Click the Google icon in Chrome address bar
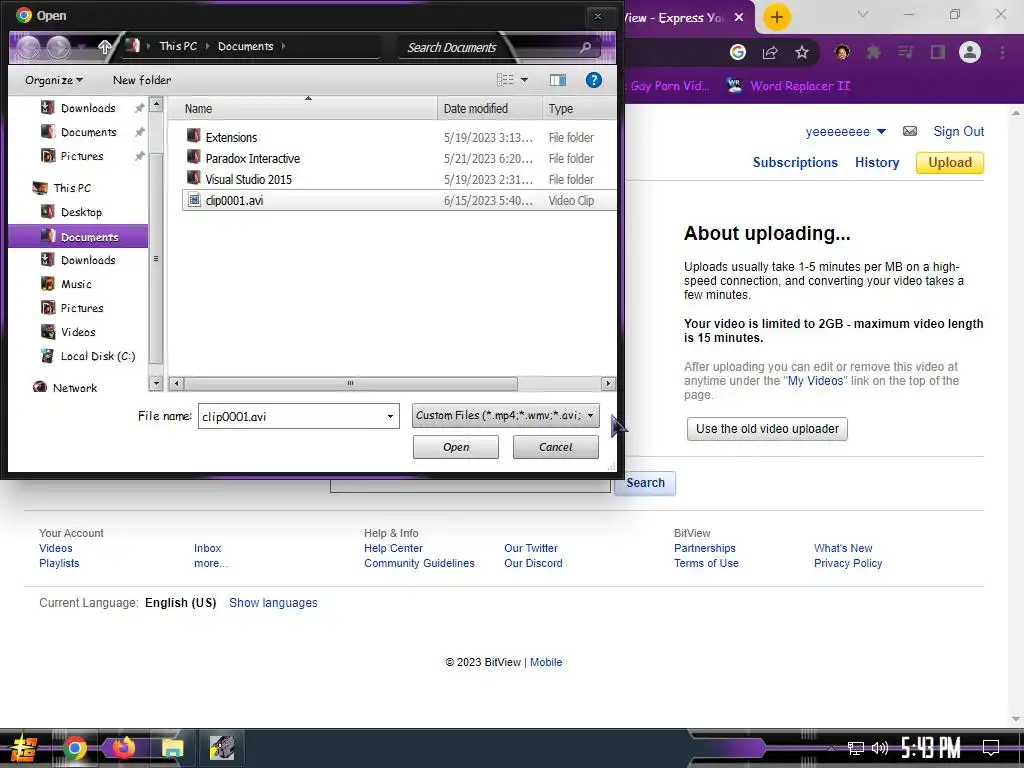Screen dimensions: 1024x768 738,52
